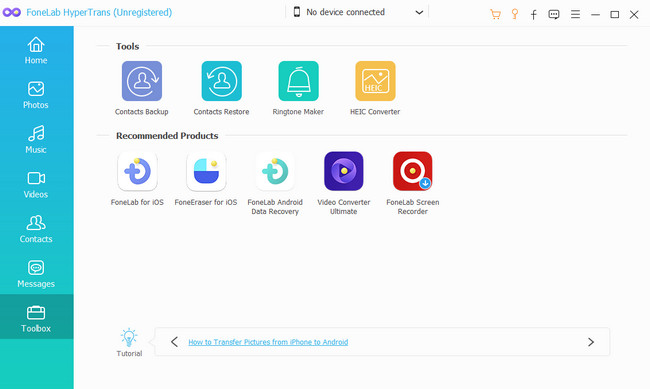650x389 pixels.
Task: Select the FoneEraser for iOS product icon
Action: coord(206,171)
